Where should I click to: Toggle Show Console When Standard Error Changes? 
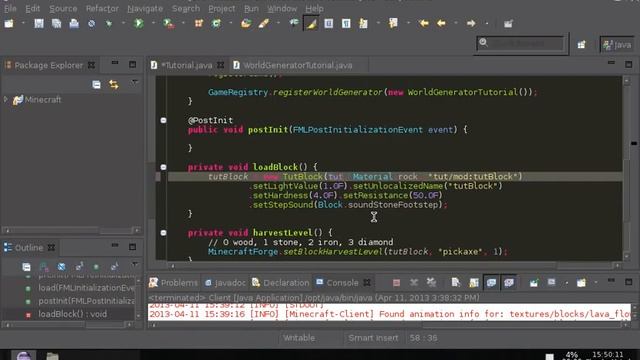click(x=509, y=282)
